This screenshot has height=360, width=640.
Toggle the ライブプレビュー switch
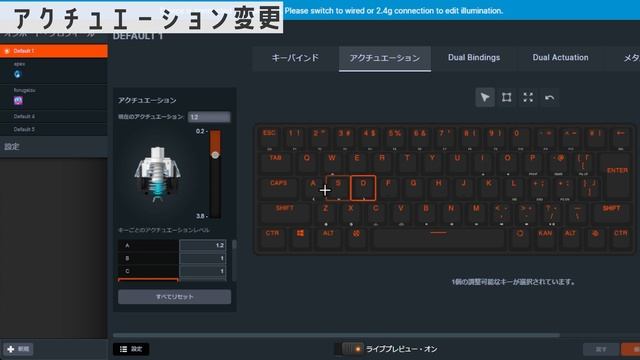[x=349, y=349]
